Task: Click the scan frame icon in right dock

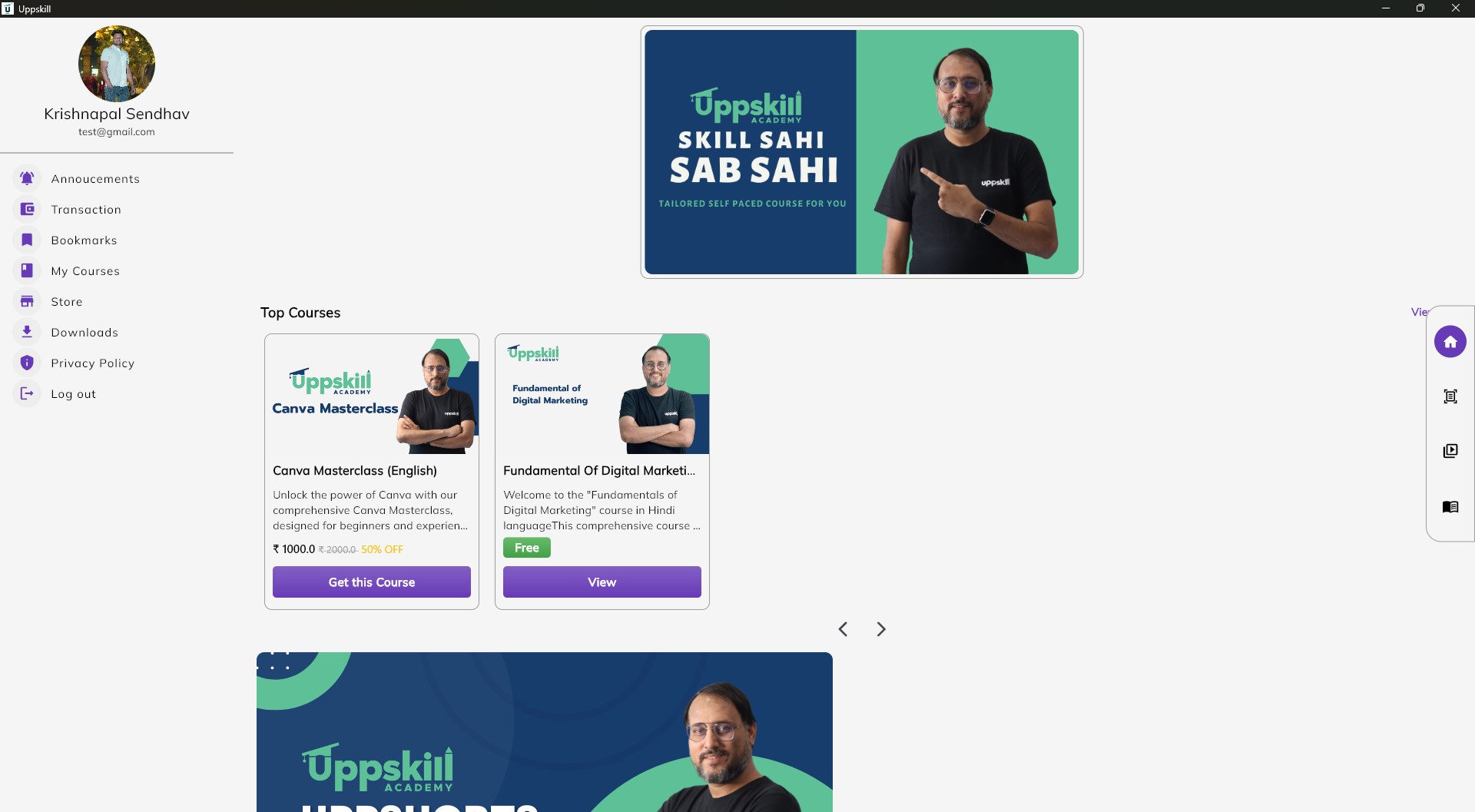Action: coord(1450,396)
